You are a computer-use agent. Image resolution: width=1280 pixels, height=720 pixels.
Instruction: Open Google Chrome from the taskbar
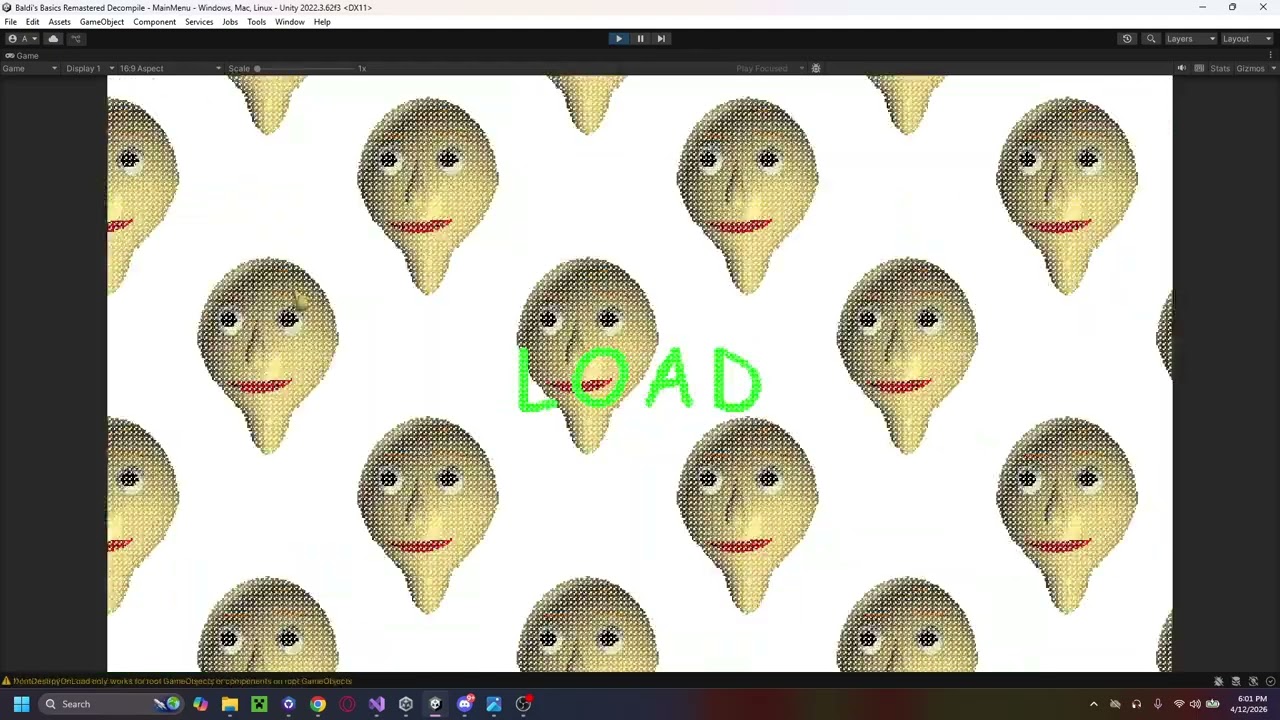pyautogui.click(x=318, y=704)
